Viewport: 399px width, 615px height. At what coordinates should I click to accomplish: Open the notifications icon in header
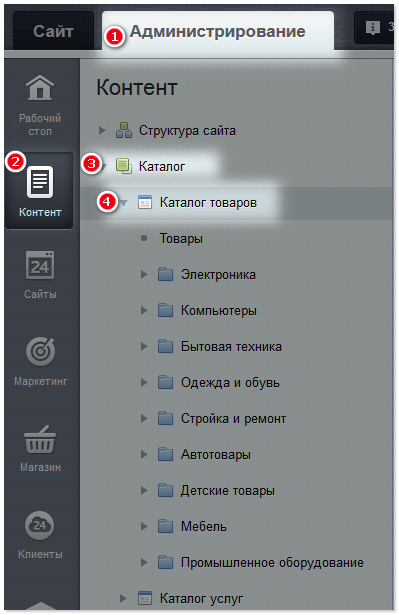click(x=373, y=27)
